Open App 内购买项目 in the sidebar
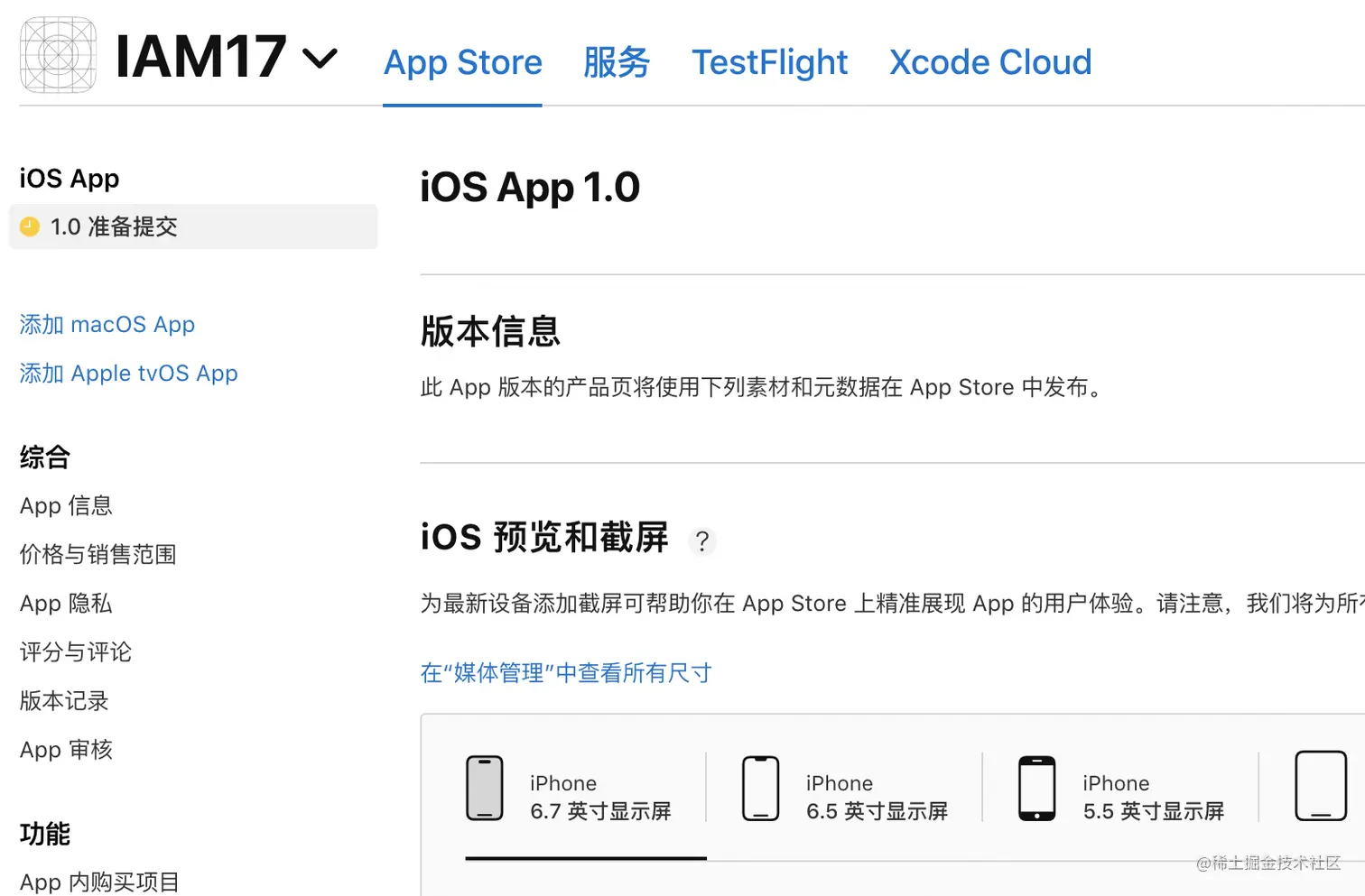This screenshot has height=896, width=1365. pyautogui.click(x=100, y=882)
